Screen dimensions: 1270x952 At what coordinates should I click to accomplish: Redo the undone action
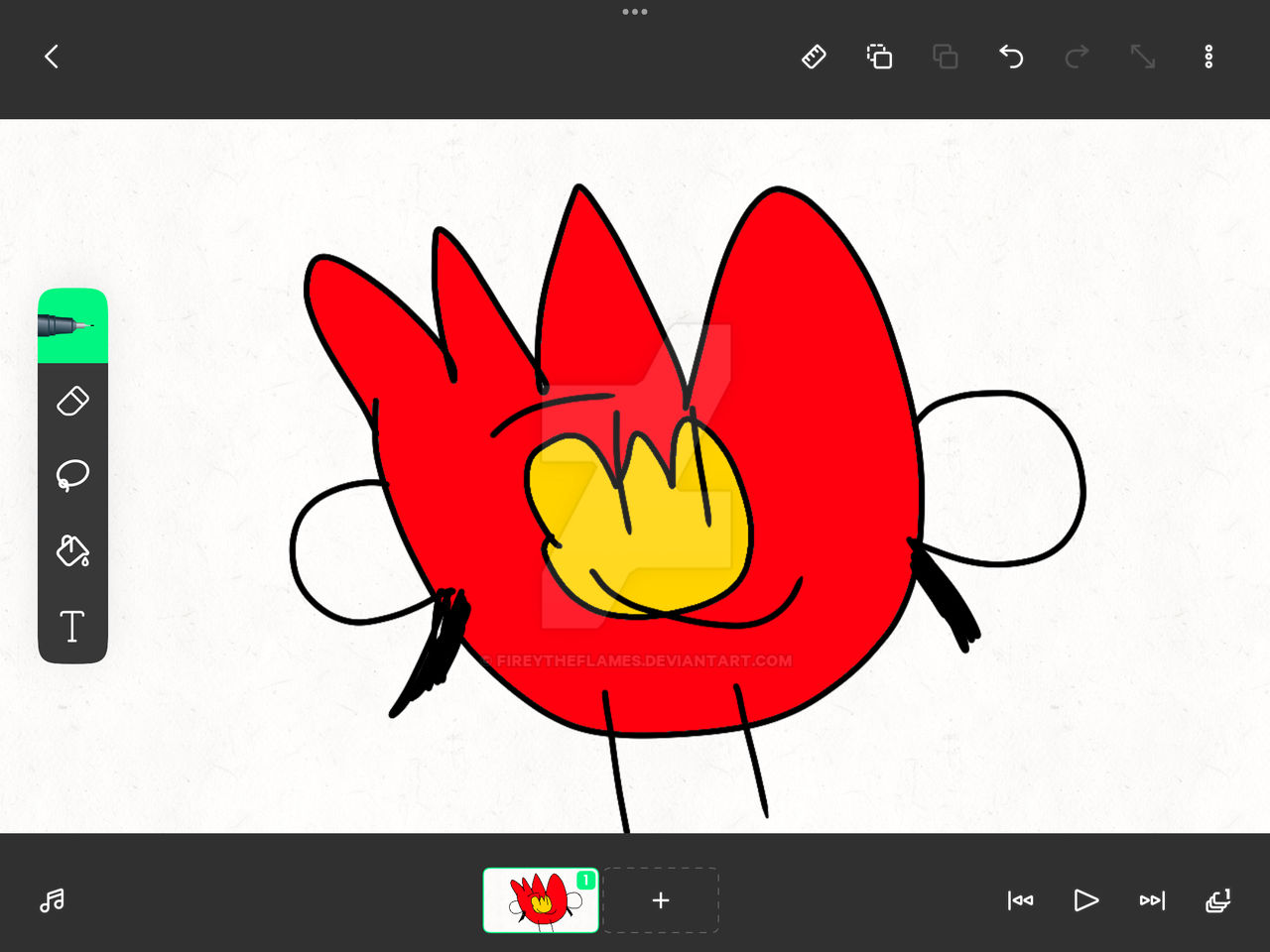1077,57
